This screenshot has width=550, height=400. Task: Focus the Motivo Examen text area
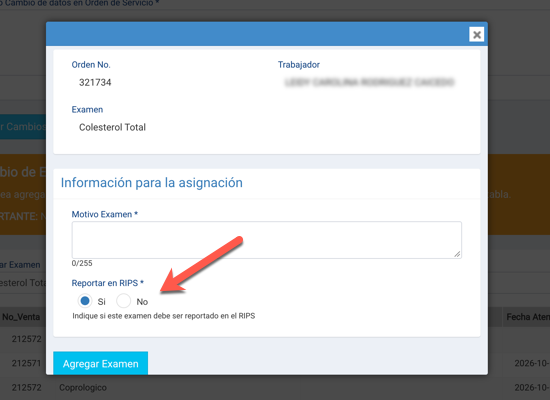(x=267, y=240)
